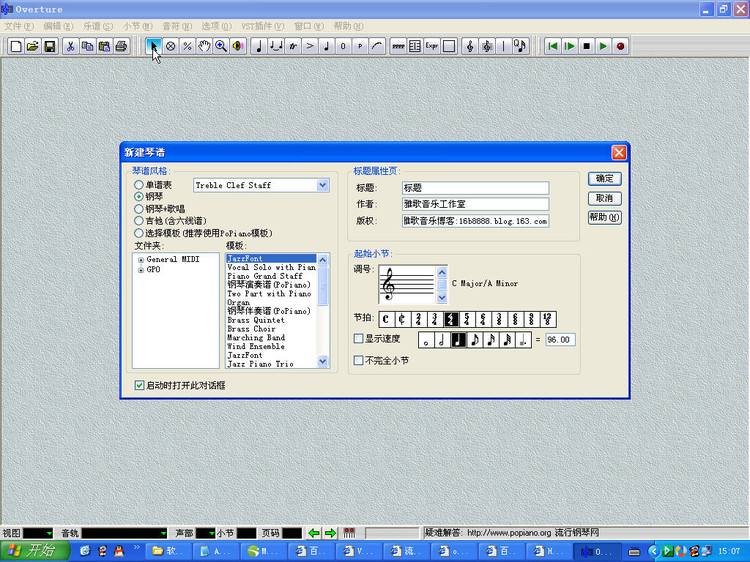Expand the GPO folder node
750x562 pixels.
[x=141, y=270]
